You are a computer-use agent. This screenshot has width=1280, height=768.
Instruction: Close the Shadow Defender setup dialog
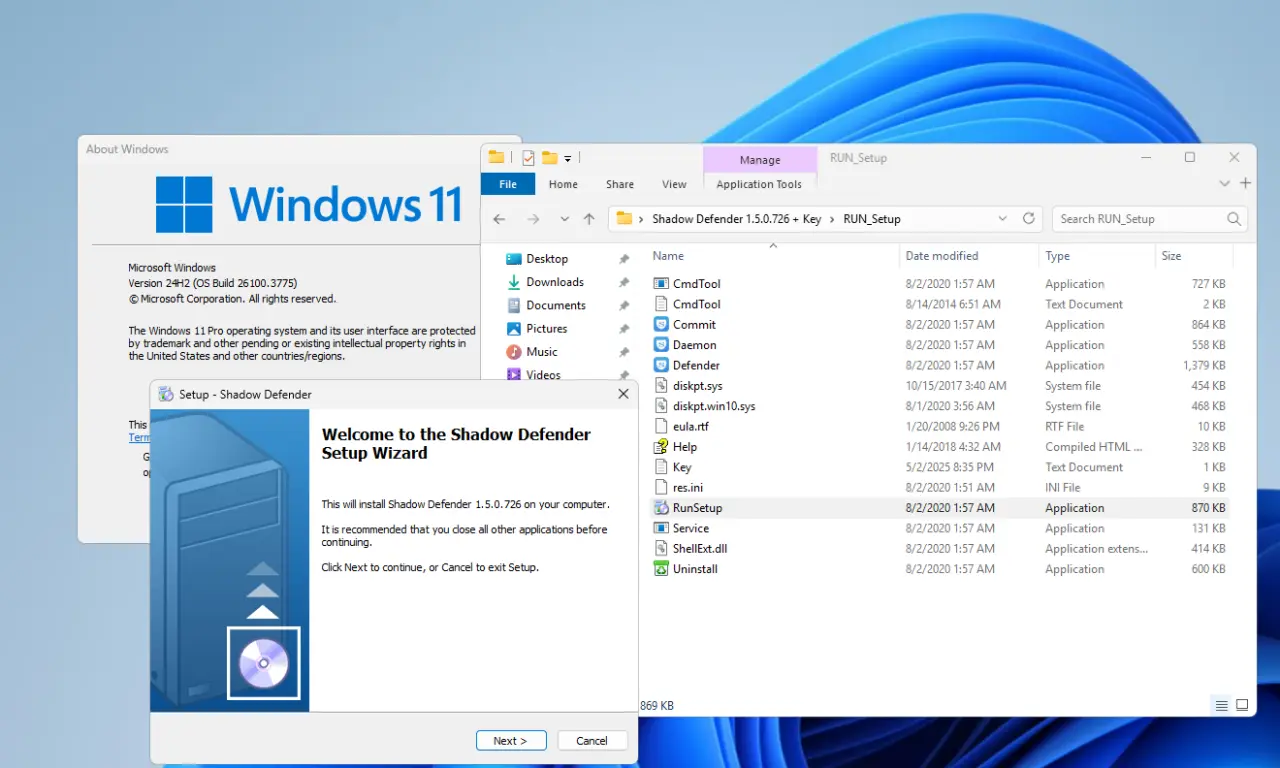pyautogui.click(x=623, y=394)
